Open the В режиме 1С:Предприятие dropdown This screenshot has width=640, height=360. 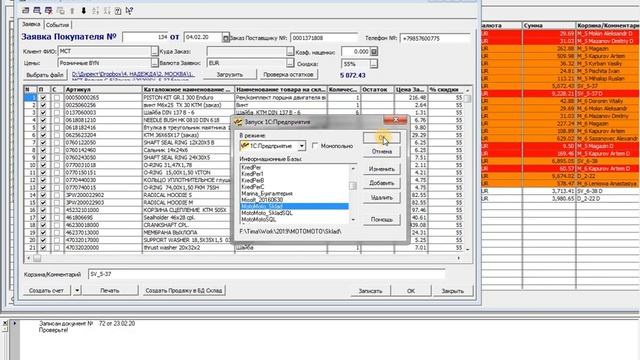coord(301,146)
